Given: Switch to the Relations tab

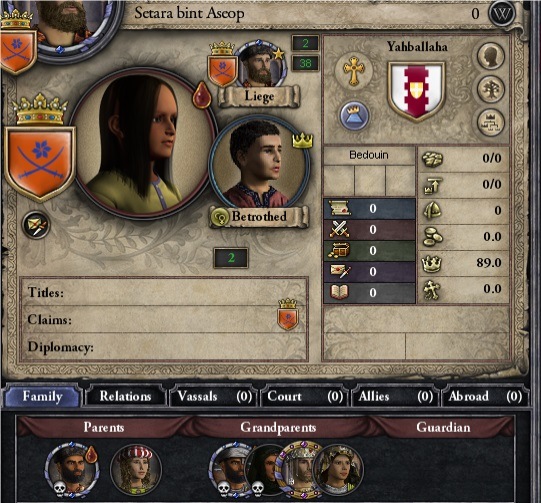Looking at the screenshot, I should tap(126, 396).
